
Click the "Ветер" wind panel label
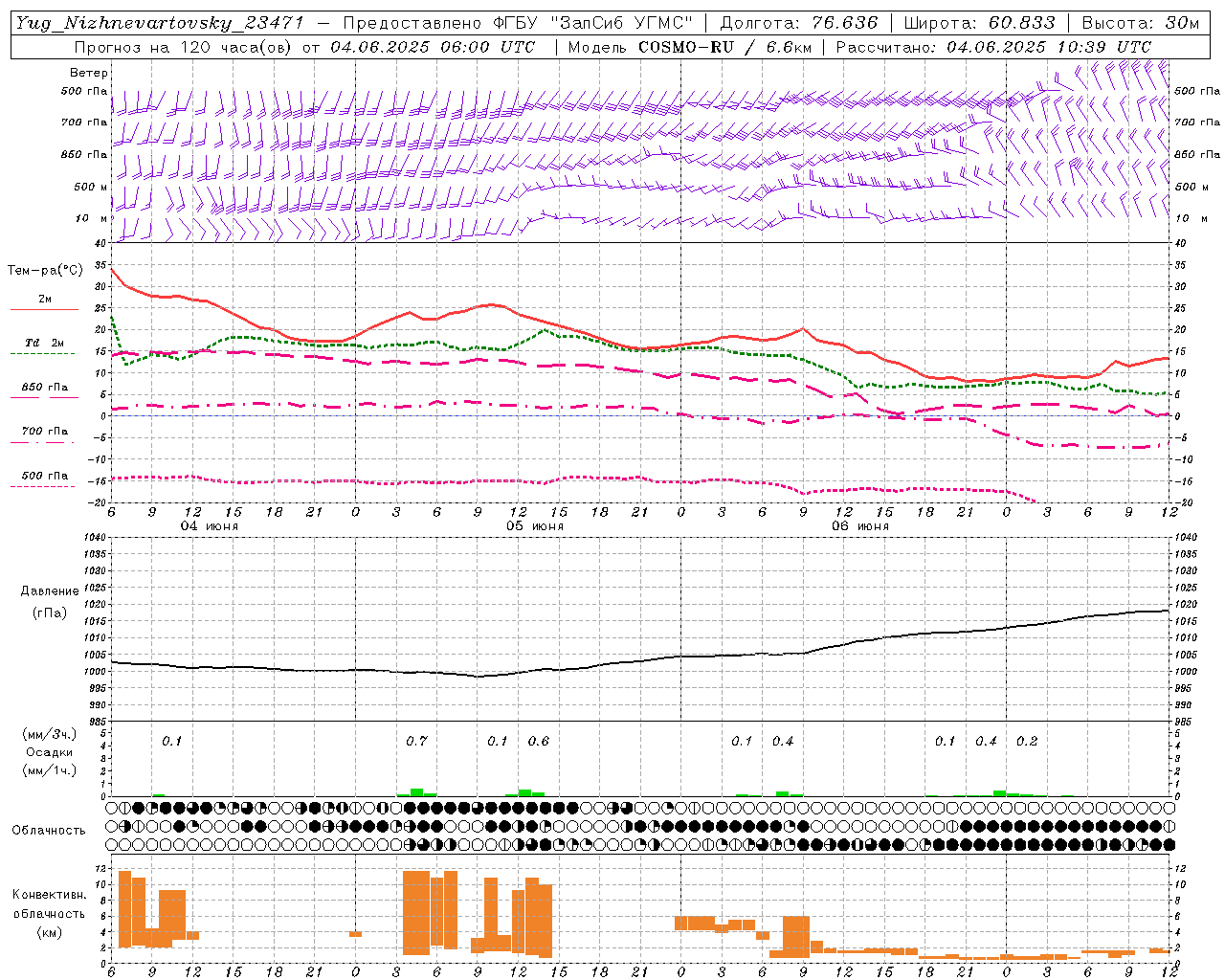(x=89, y=73)
